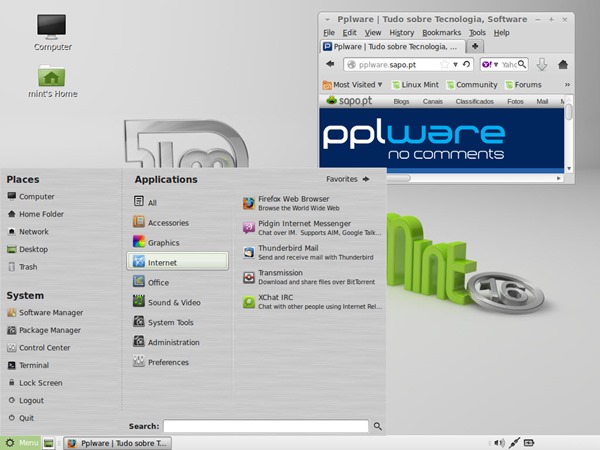600x450 pixels.
Task: Open Computer under Places
Action: pos(31,196)
